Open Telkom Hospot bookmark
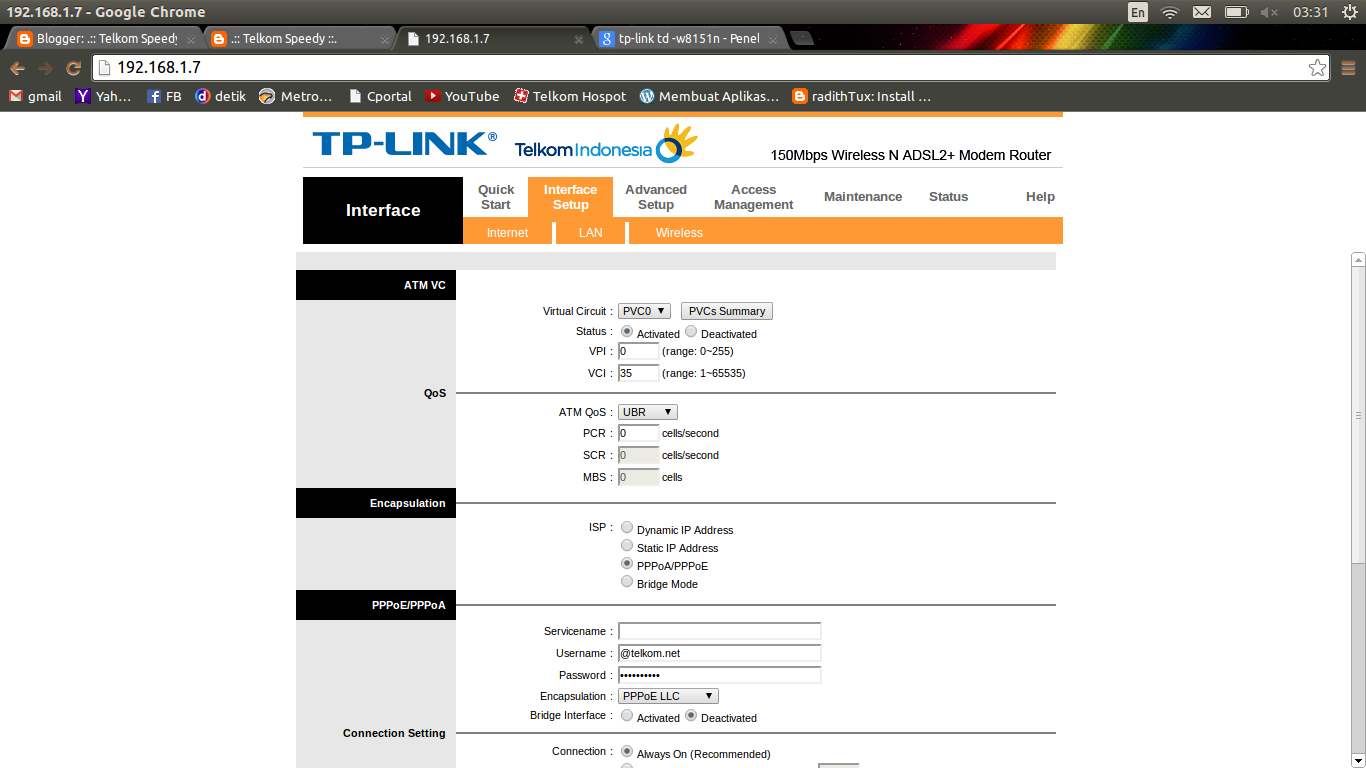The width and height of the screenshot is (1366, 768). click(569, 96)
